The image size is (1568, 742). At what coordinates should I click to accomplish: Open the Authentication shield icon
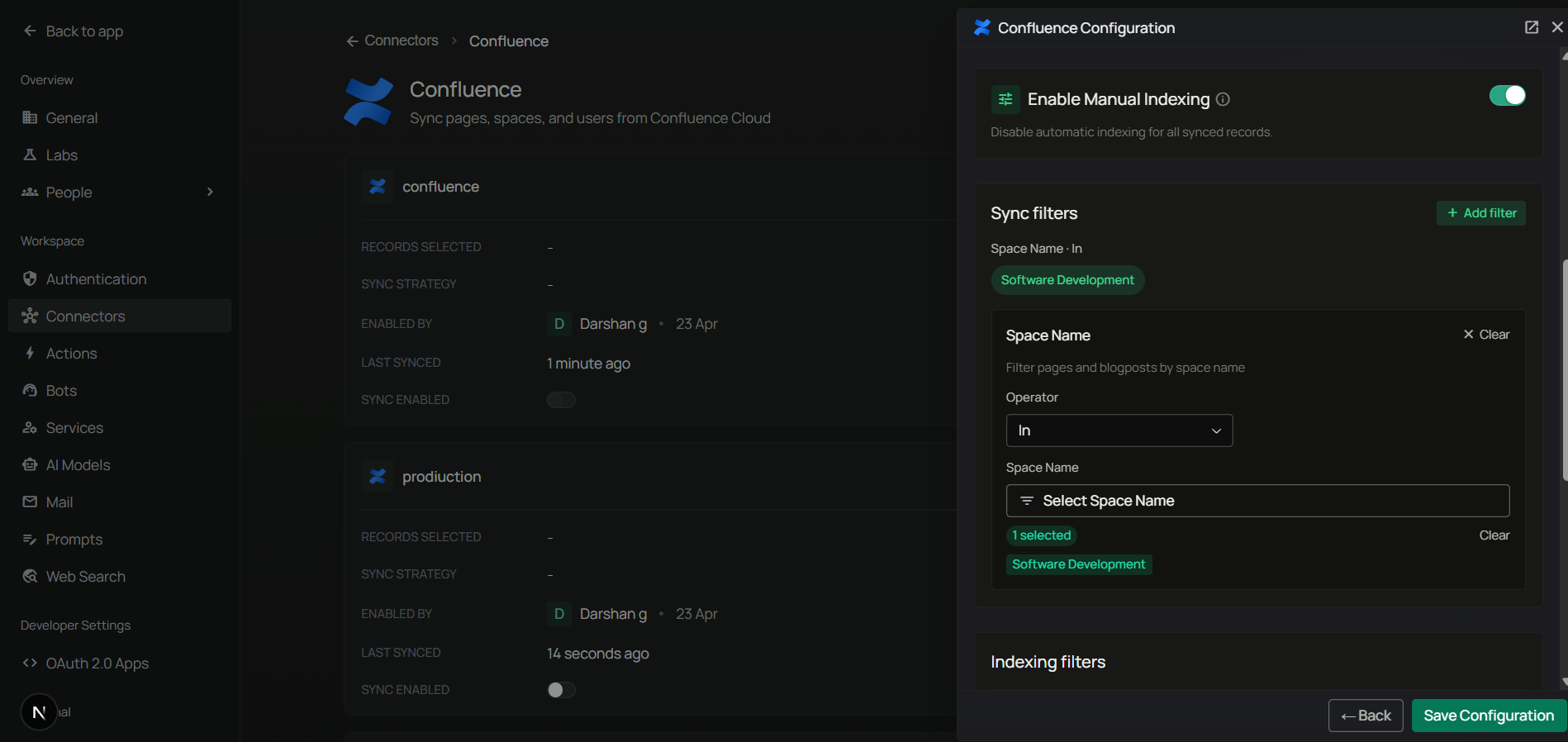point(30,278)
